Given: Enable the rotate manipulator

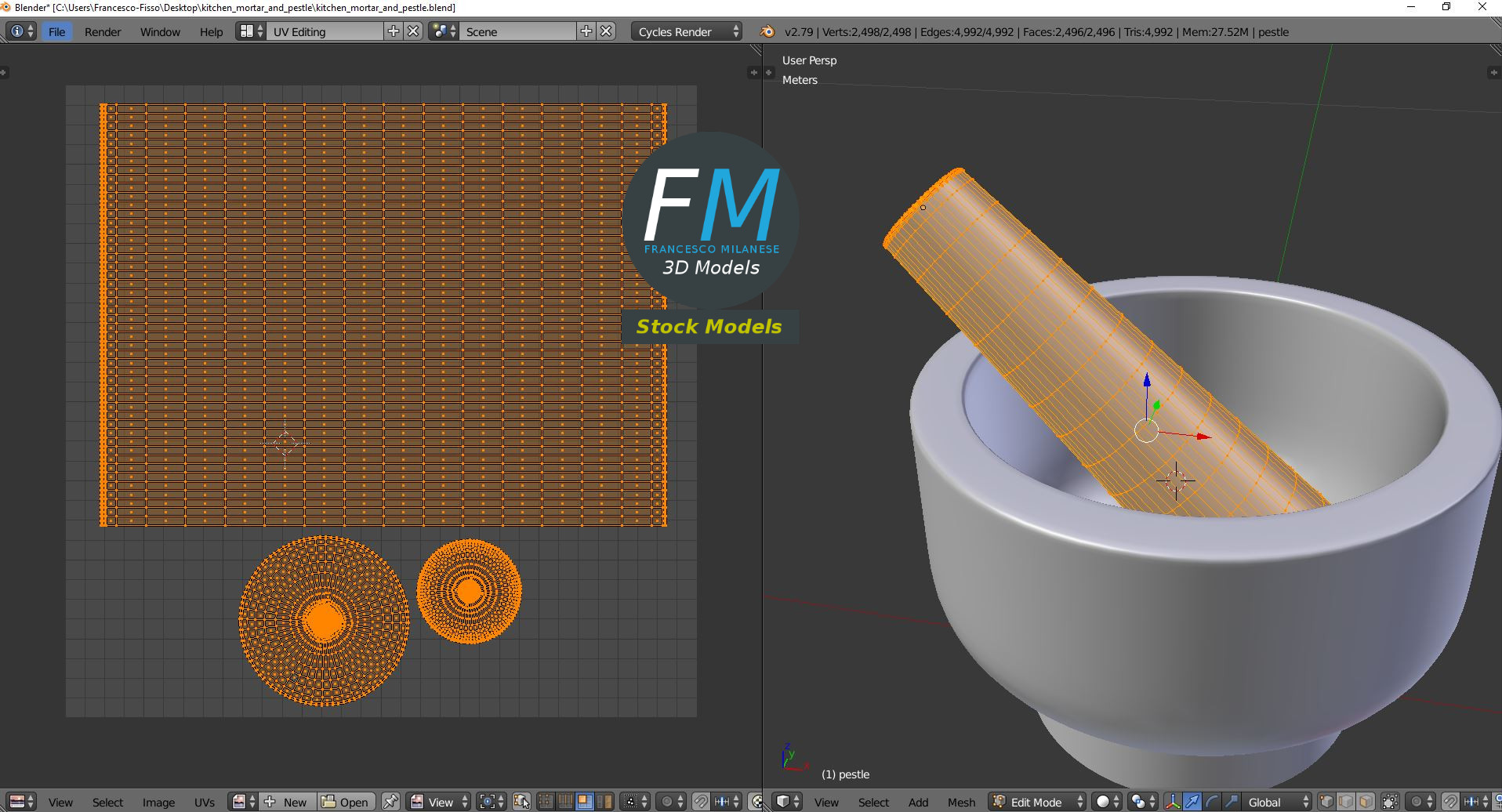Looking at the screenshot, I should (1212, 802).
